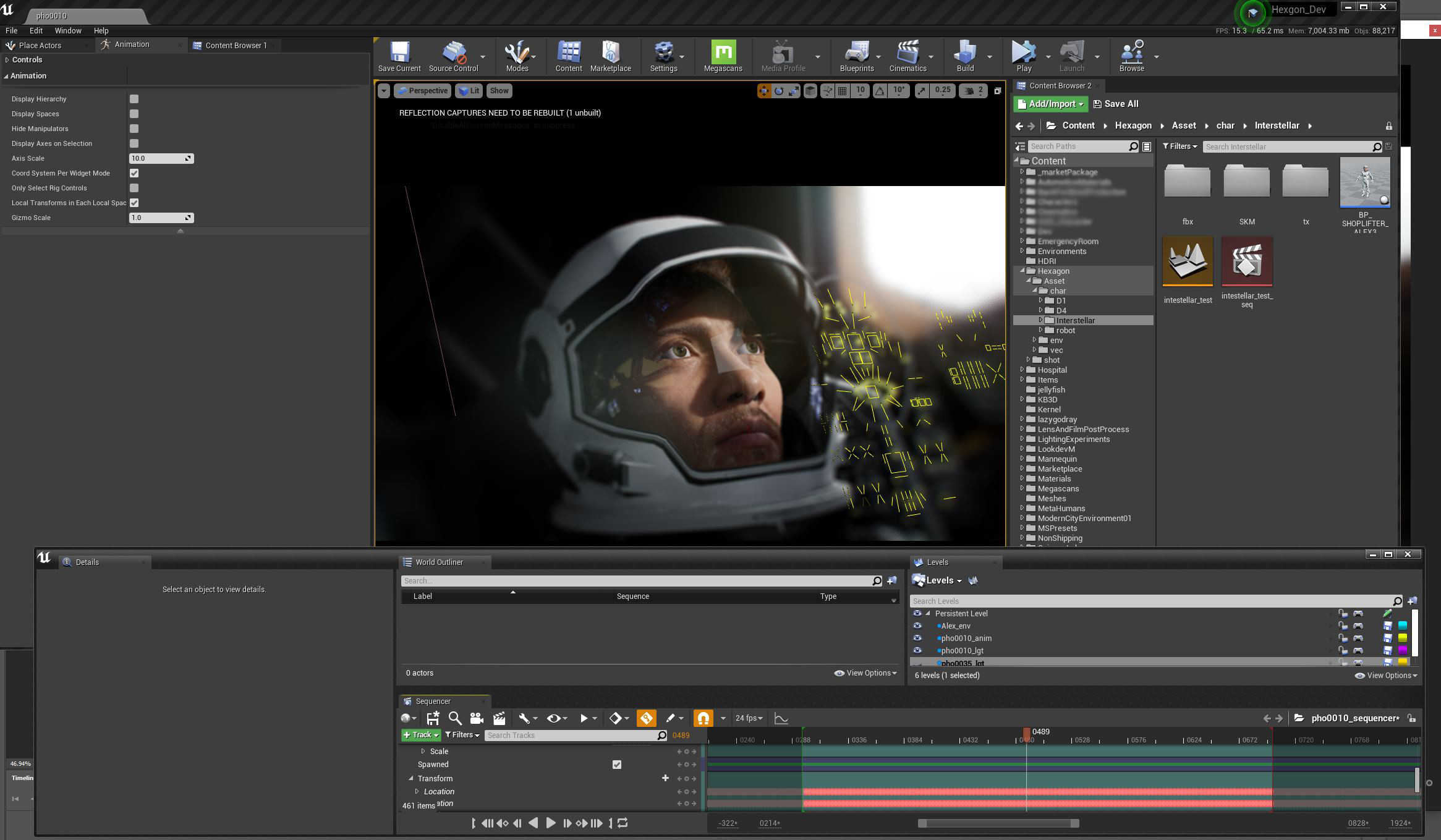Click the viewport Show button

(499, 91)
